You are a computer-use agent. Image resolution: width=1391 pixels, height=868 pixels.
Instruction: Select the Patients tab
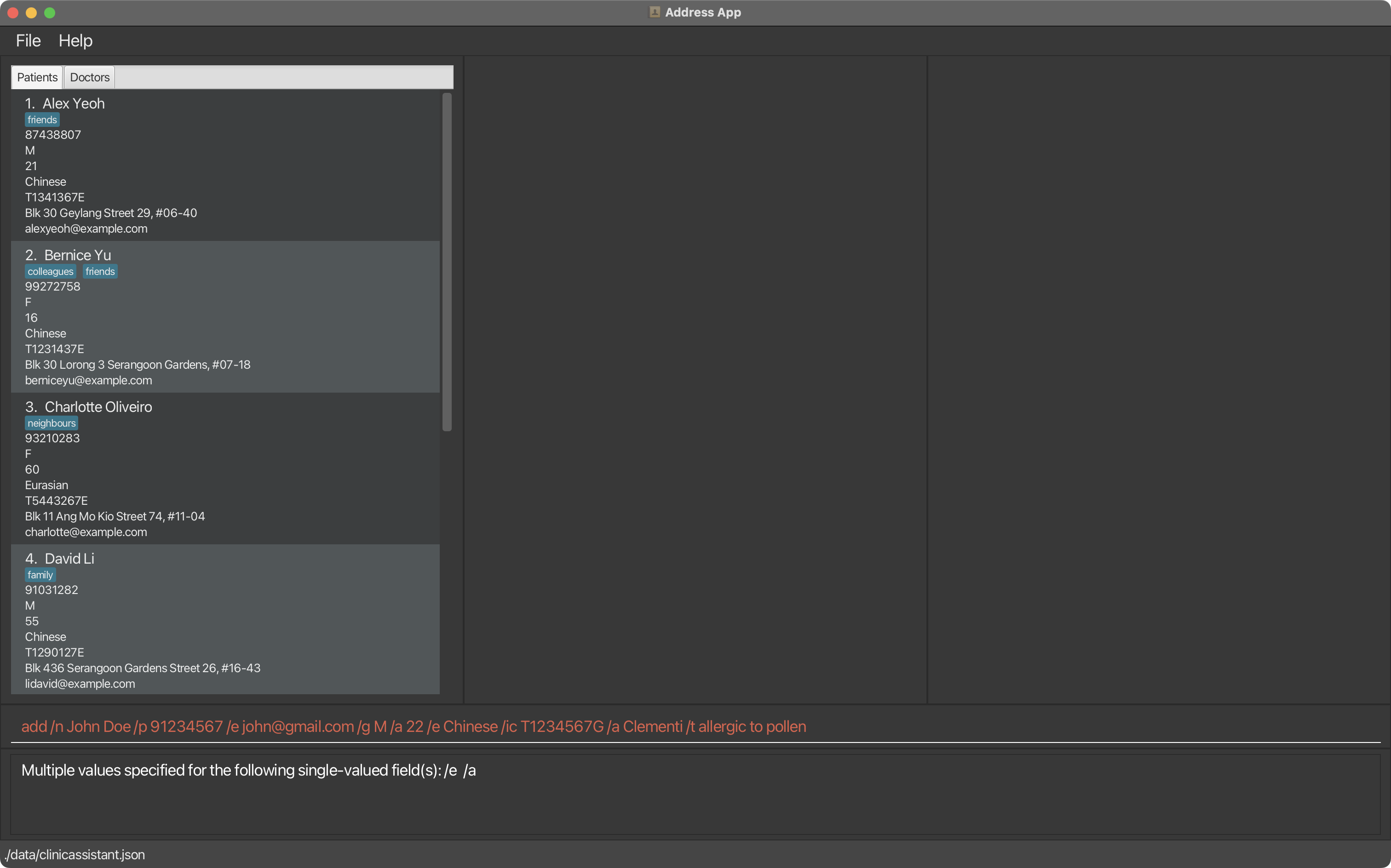coord(37,78)
